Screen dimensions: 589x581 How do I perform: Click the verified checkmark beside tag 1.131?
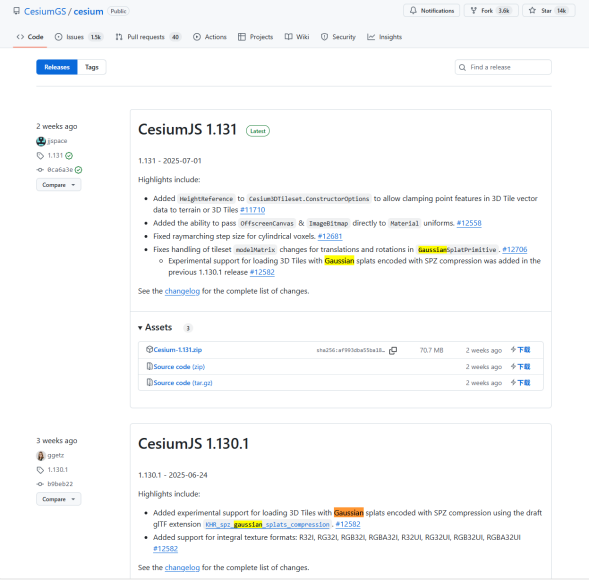point(69,155)
